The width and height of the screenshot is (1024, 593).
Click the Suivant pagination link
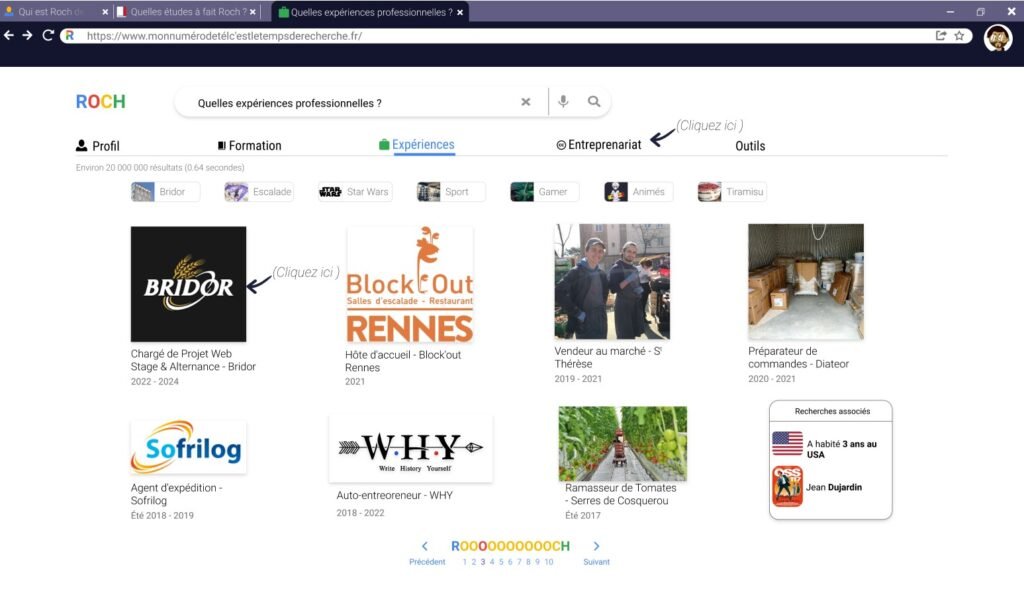pyautogui.click(x=596, y=562)
